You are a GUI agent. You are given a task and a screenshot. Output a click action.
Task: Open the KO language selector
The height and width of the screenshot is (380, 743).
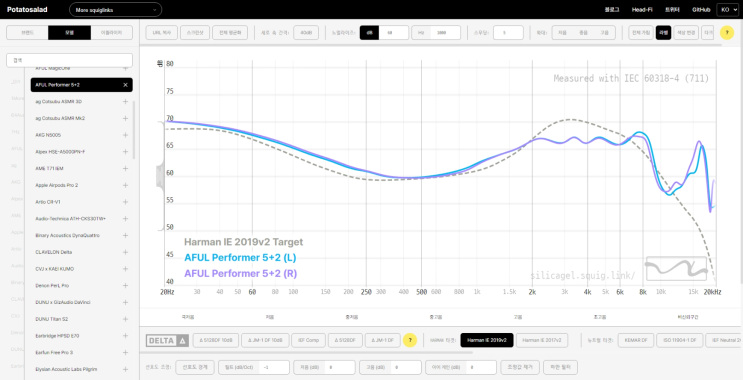[x=729, y=9]
